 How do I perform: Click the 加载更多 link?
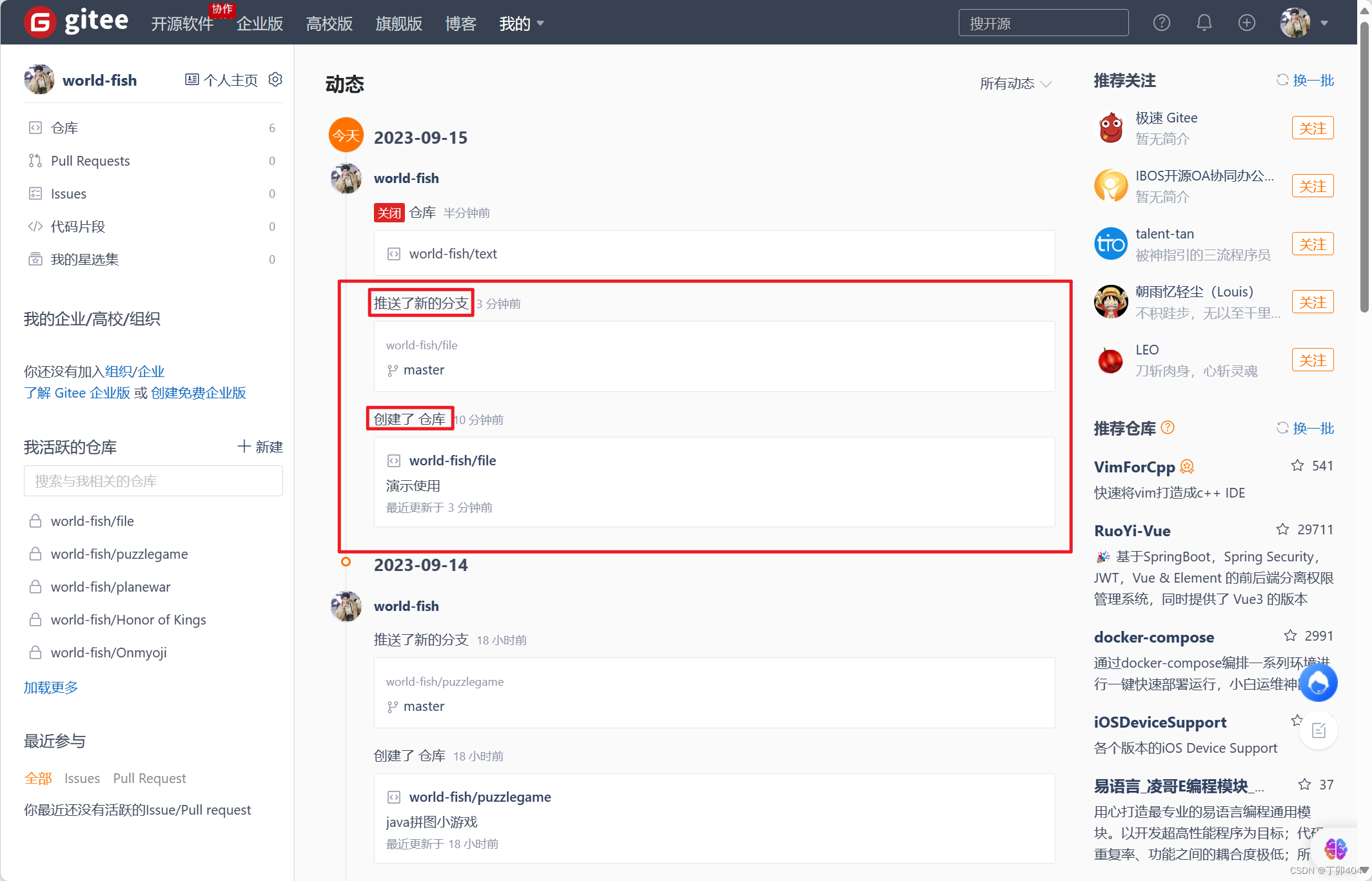point(51,687)
